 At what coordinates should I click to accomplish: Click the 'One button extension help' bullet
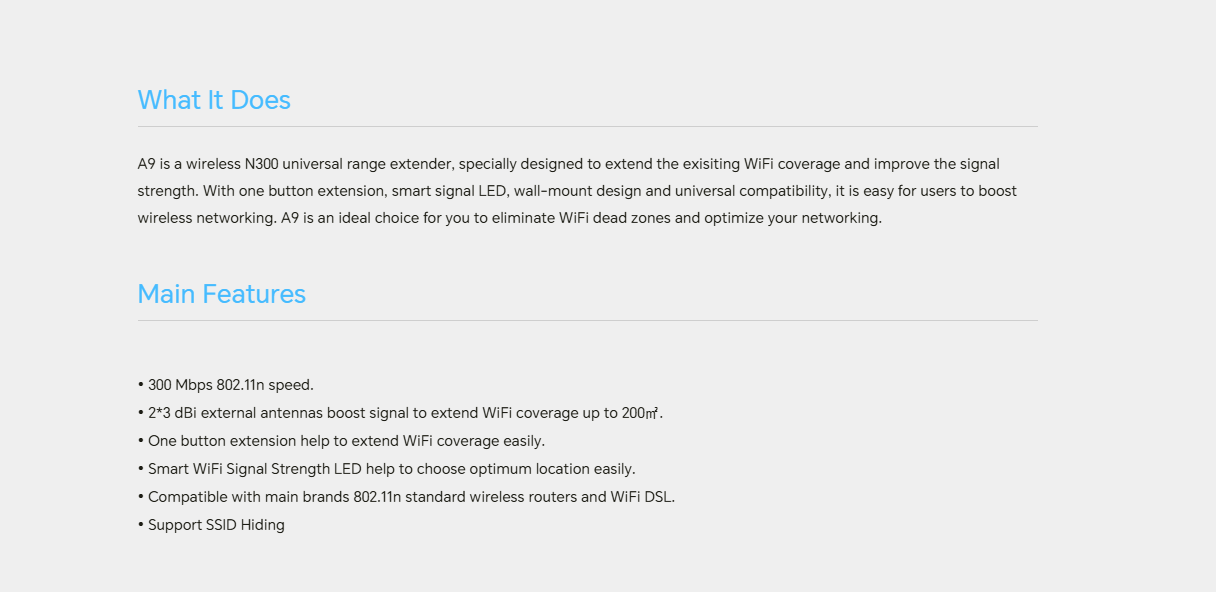click(342, 441)
